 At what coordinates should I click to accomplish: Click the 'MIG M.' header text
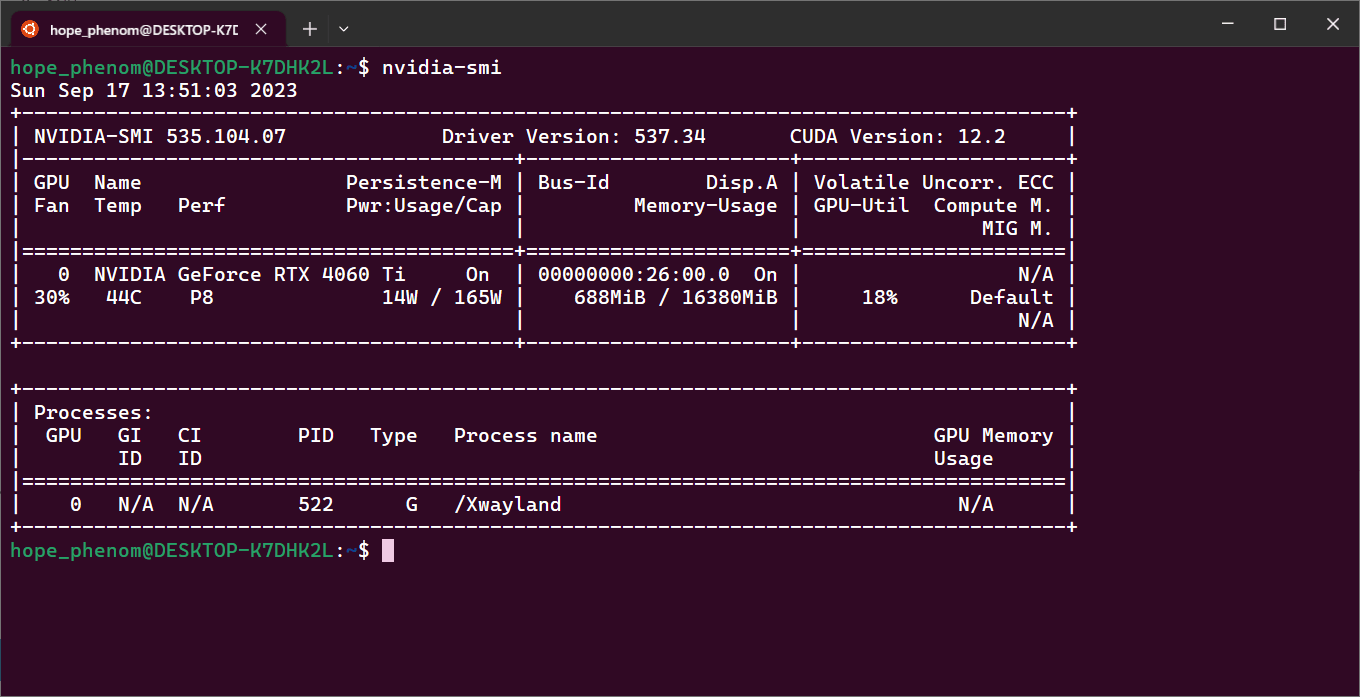click(x=1017, y=229)
